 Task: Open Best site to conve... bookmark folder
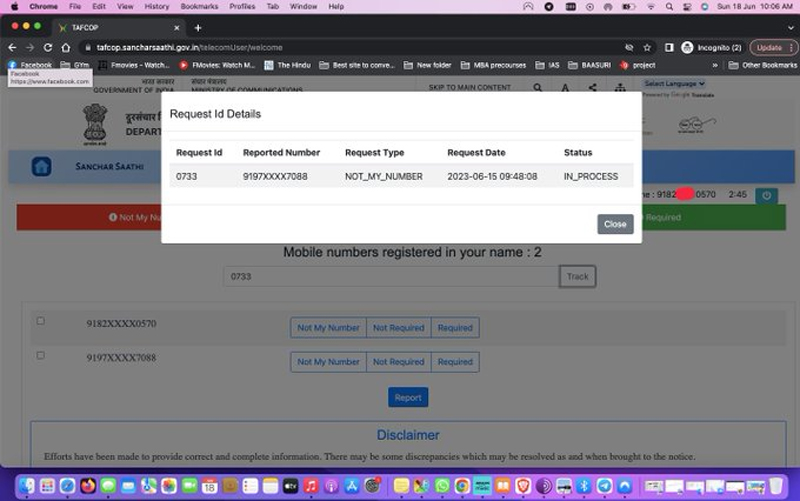tap(357, 65)
